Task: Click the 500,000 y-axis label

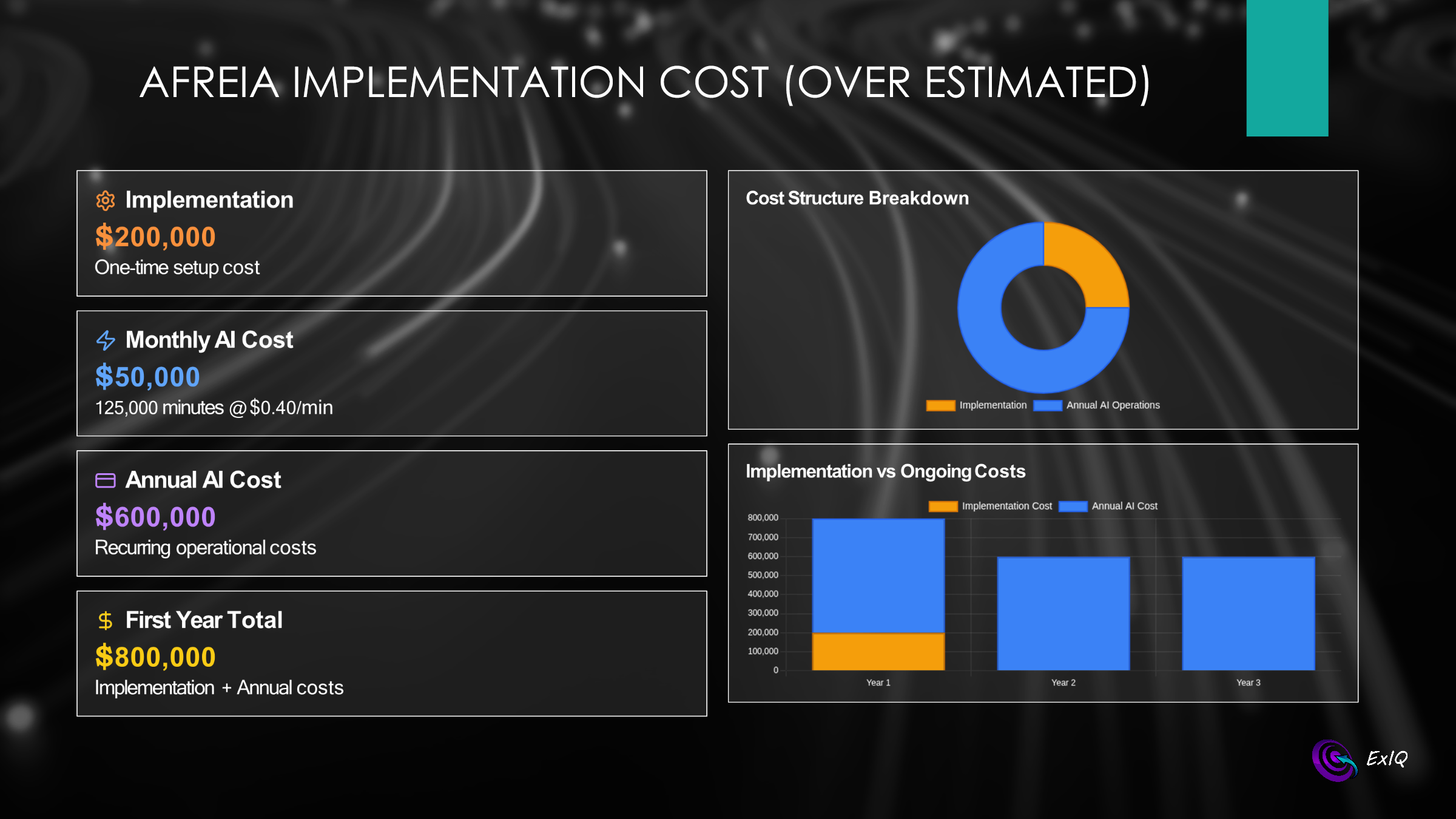Action: (x=763, y=575)
